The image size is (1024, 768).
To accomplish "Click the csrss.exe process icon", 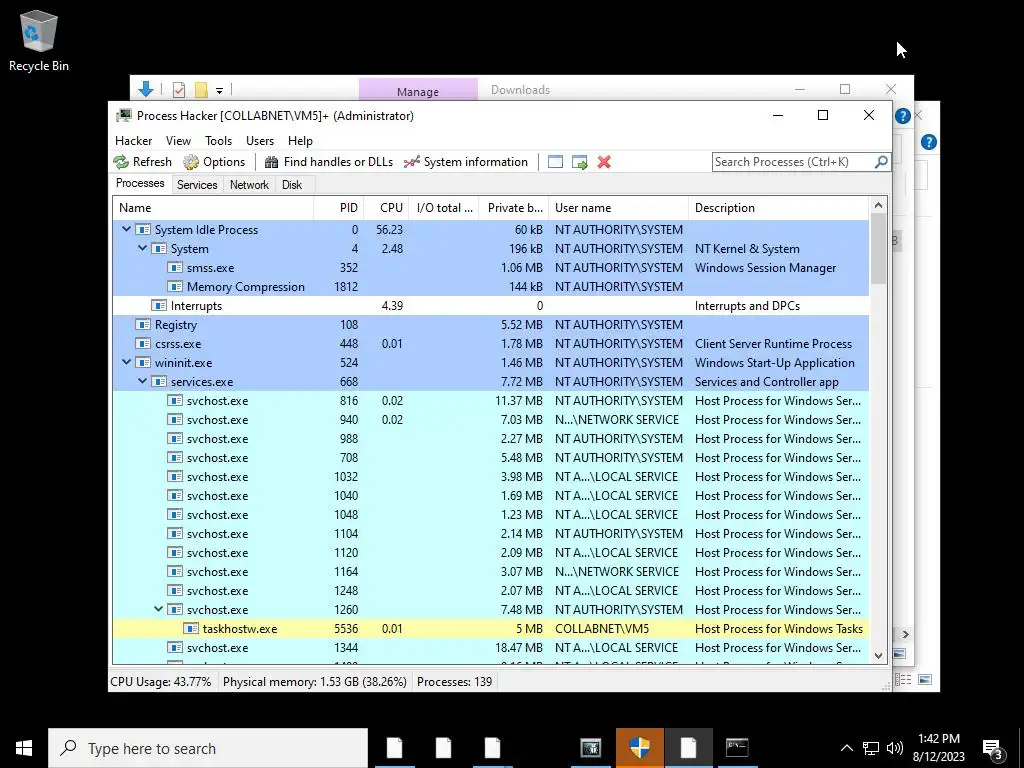I will [x=142, y=344].
